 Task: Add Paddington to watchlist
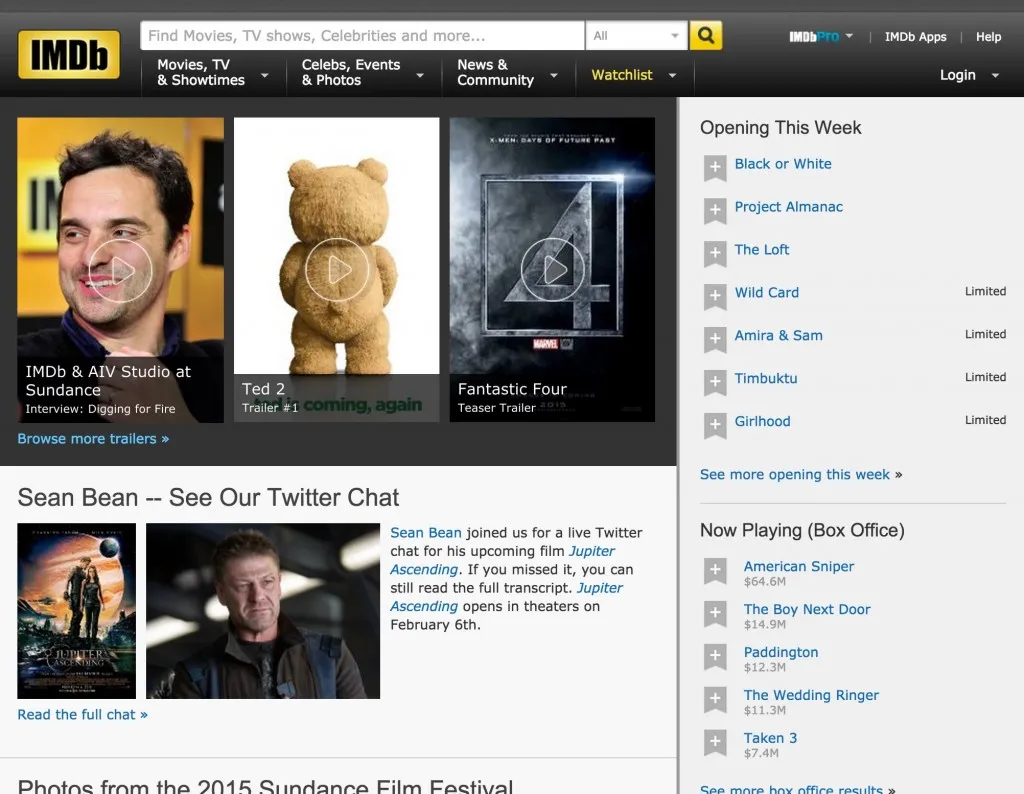coord(715,656)
